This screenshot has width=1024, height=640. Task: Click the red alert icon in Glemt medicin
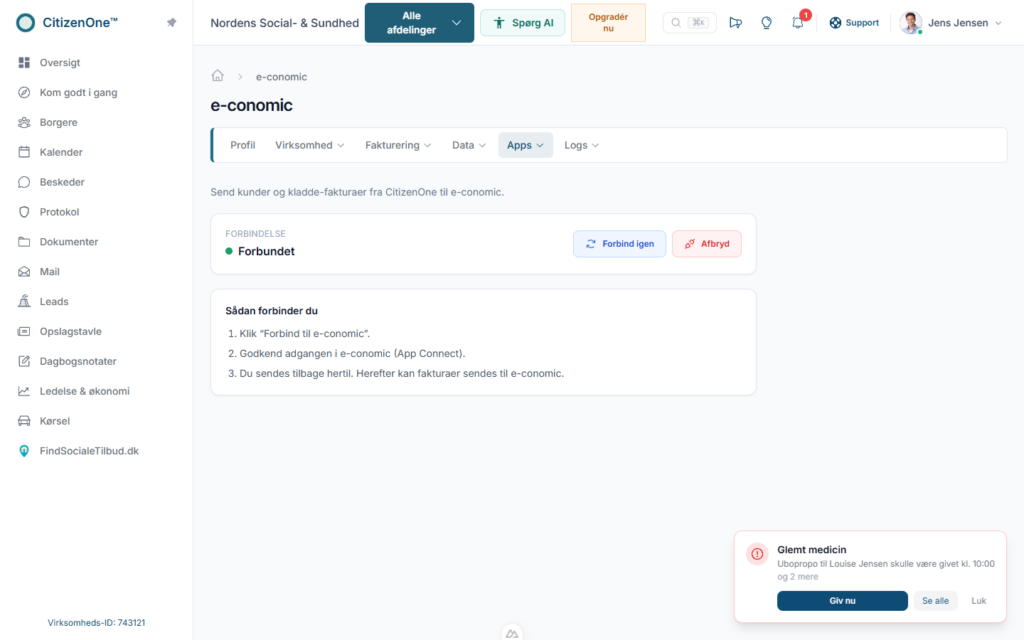[757, 554]
